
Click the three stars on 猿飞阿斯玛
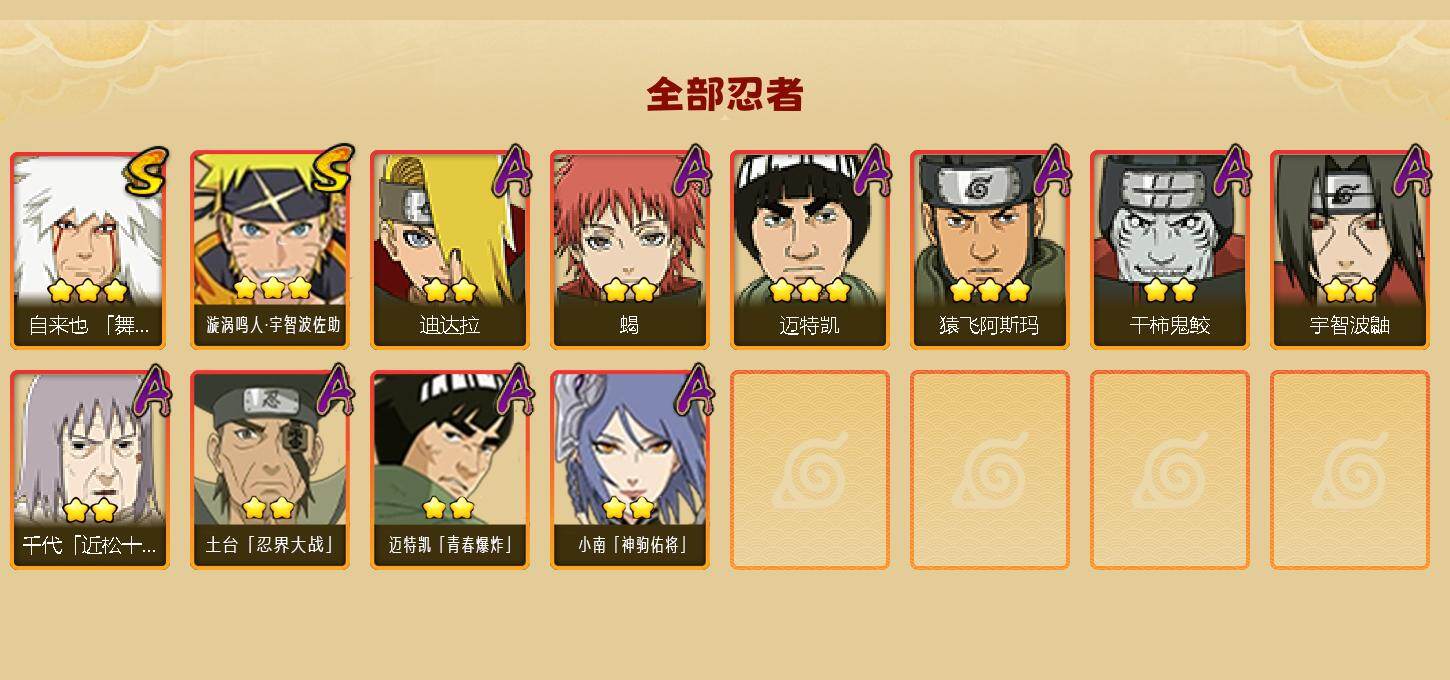(x=990, y=291)
